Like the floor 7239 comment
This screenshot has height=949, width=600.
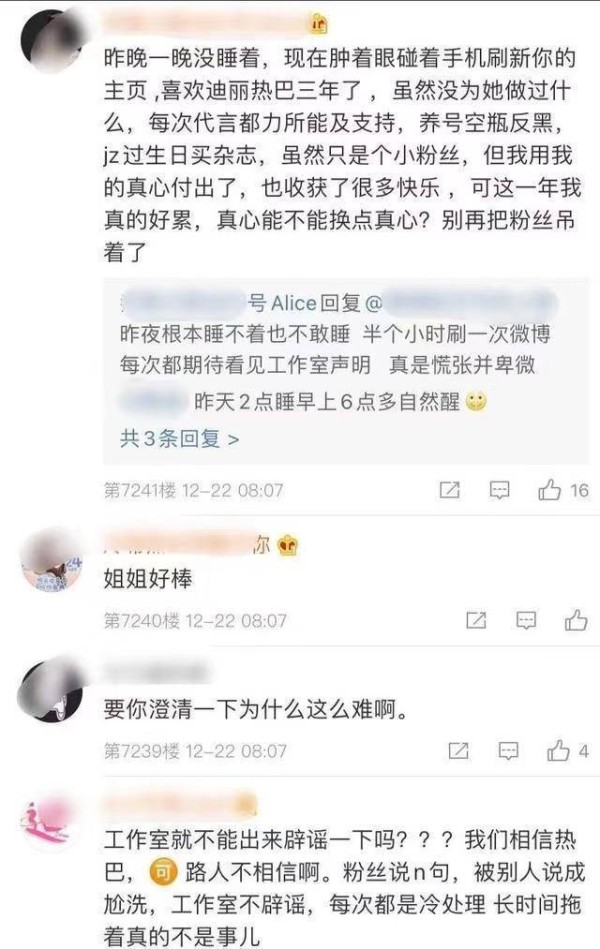(x=558, y=751)
